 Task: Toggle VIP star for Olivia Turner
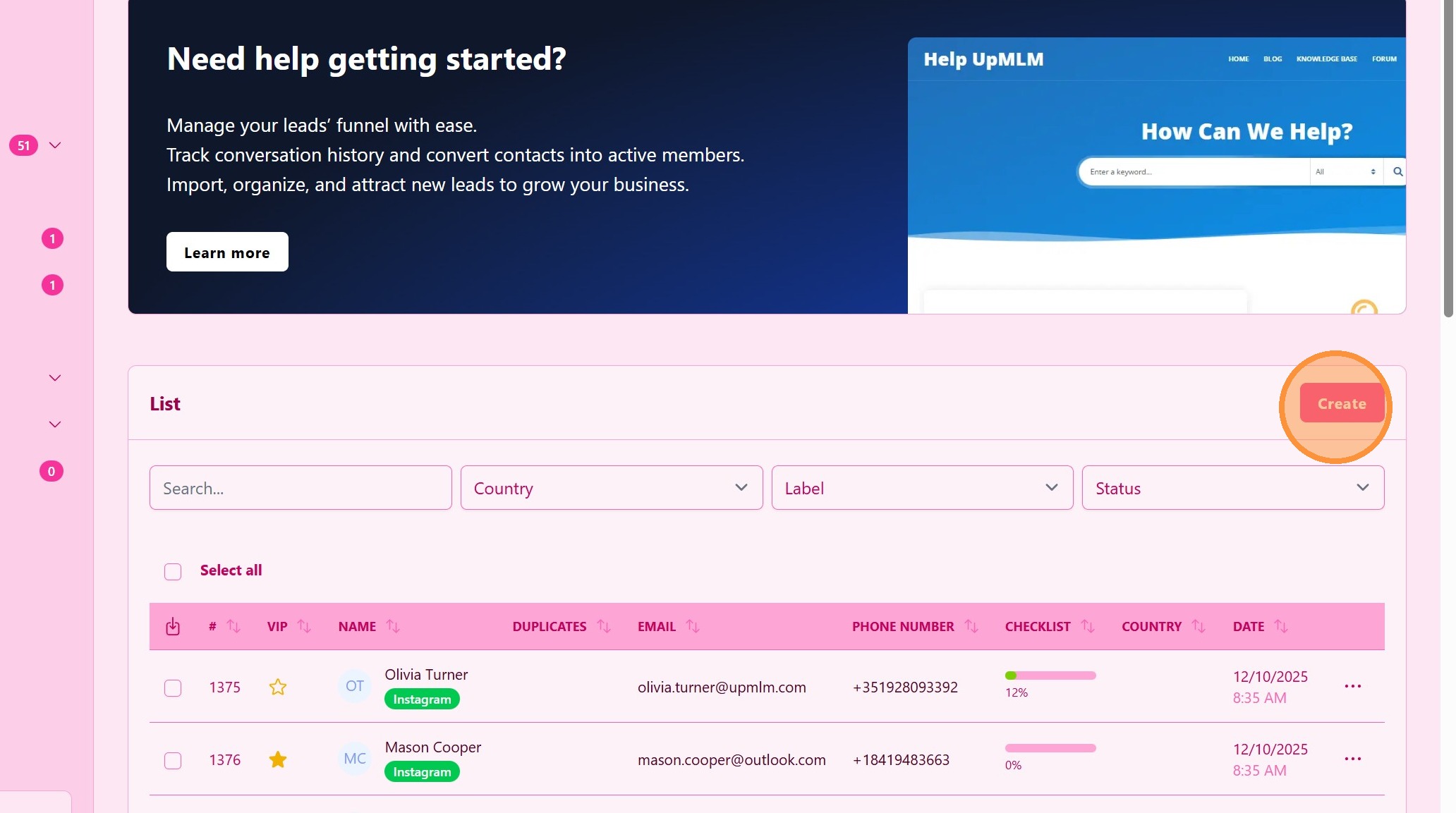(x=278, y=687)
